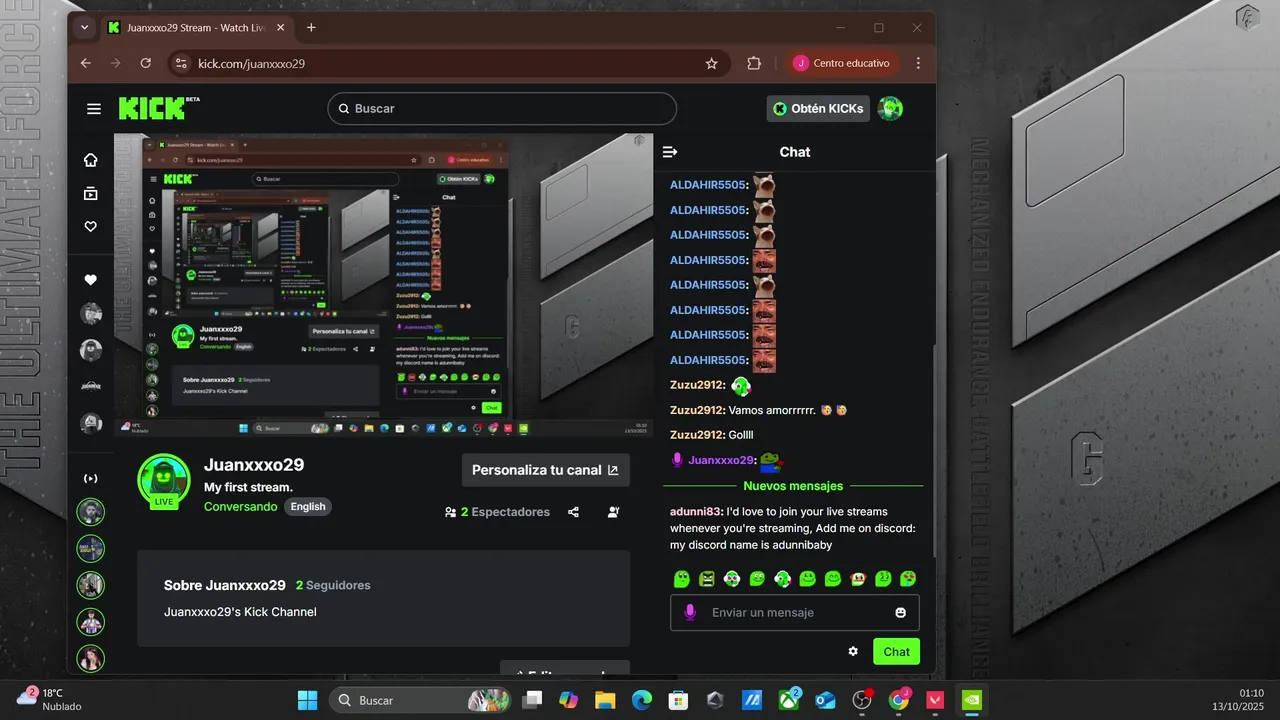
Task: Click the Obtén KICKs button
Action: [x=818, y=109]
